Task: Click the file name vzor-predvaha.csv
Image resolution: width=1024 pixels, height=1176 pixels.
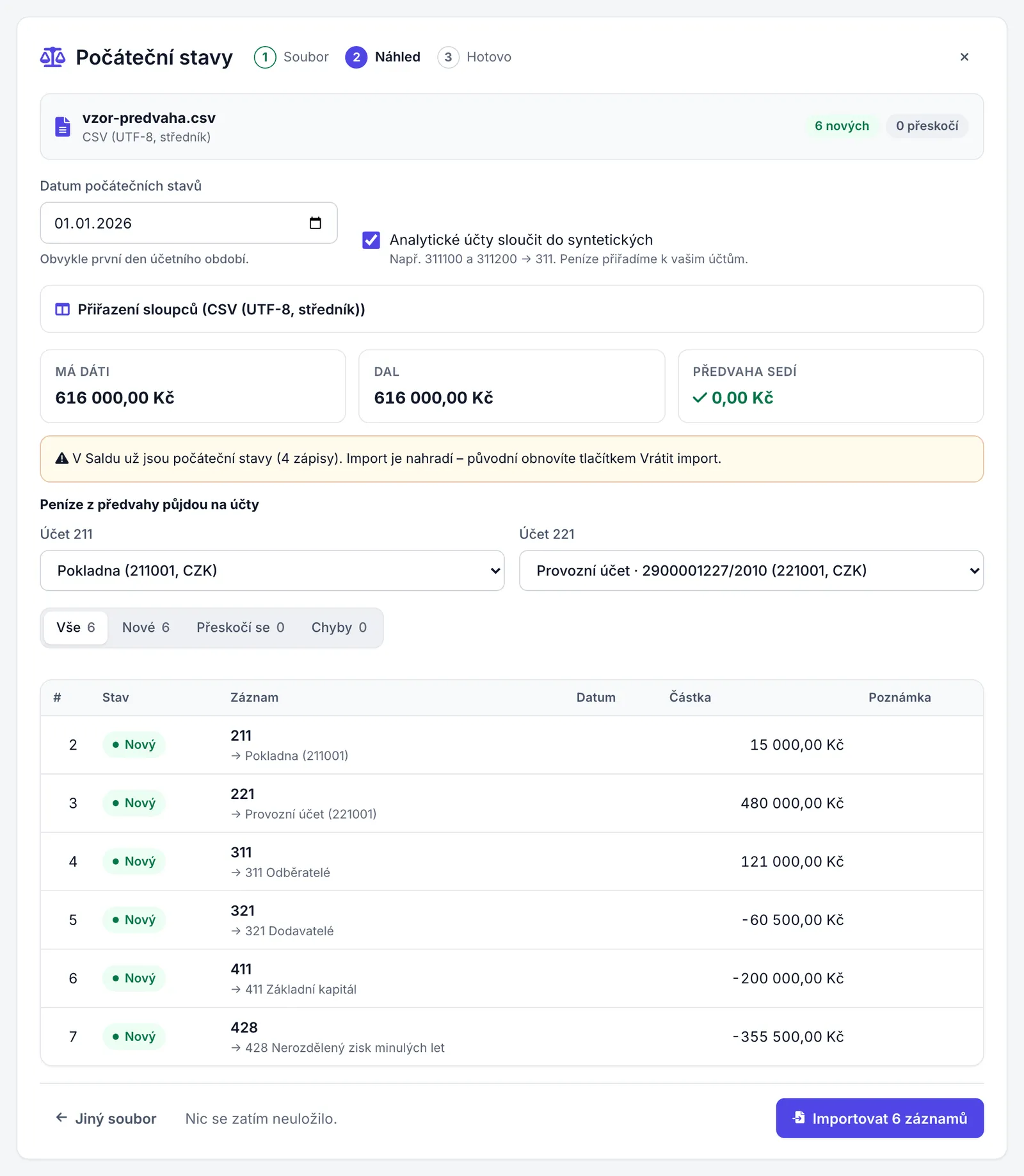Action: click(x=149, y=118)
